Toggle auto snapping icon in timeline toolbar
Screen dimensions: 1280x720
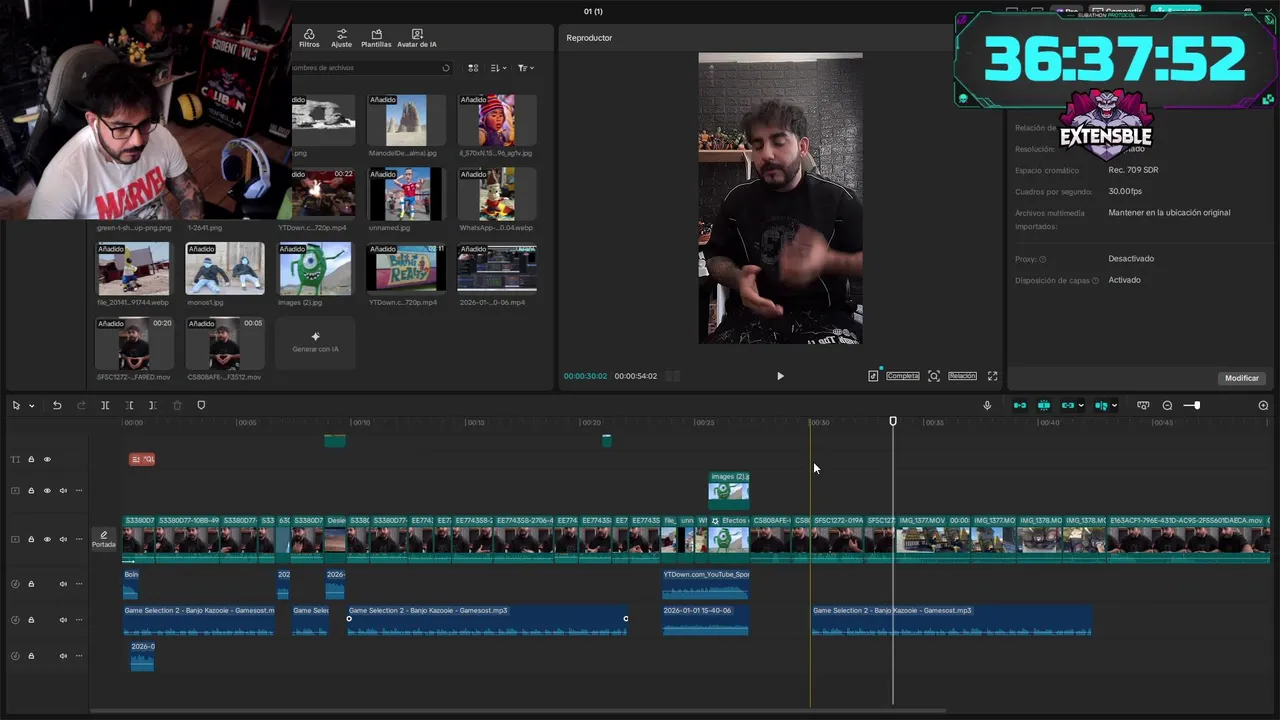point(1044,405)
